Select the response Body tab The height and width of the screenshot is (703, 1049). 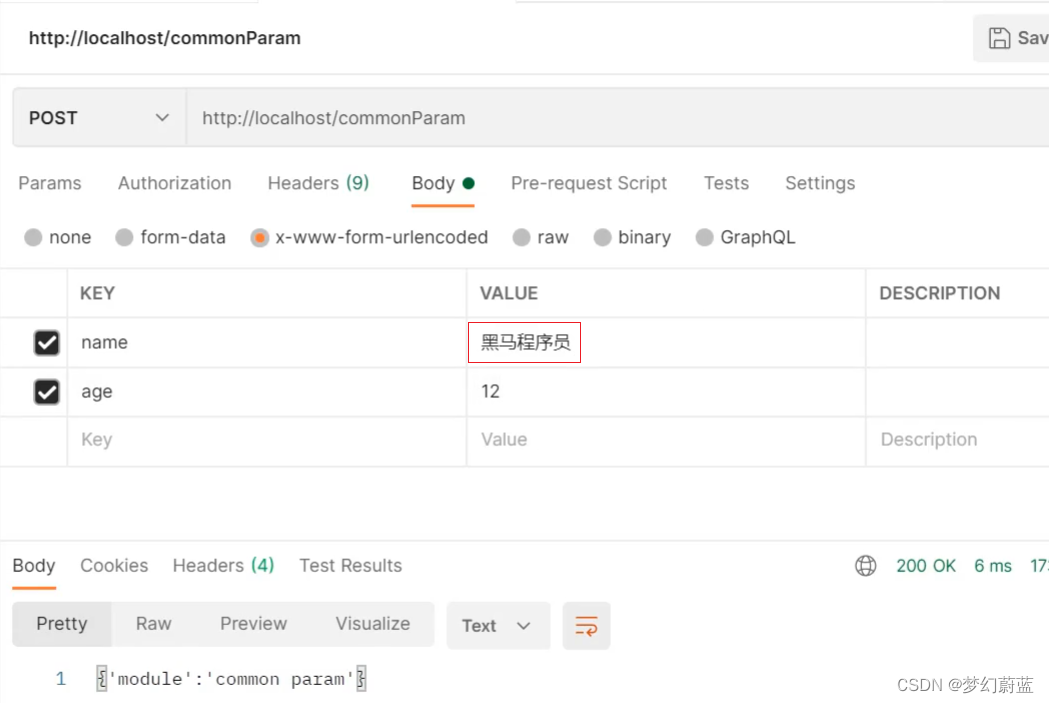coord(34,566)
